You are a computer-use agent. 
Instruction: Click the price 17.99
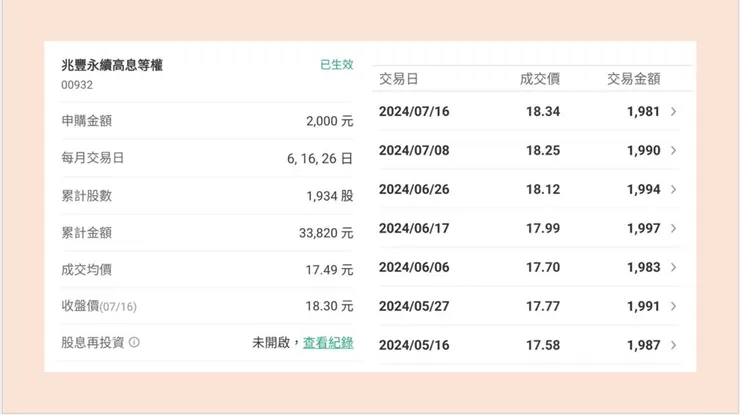pos(543,228)
